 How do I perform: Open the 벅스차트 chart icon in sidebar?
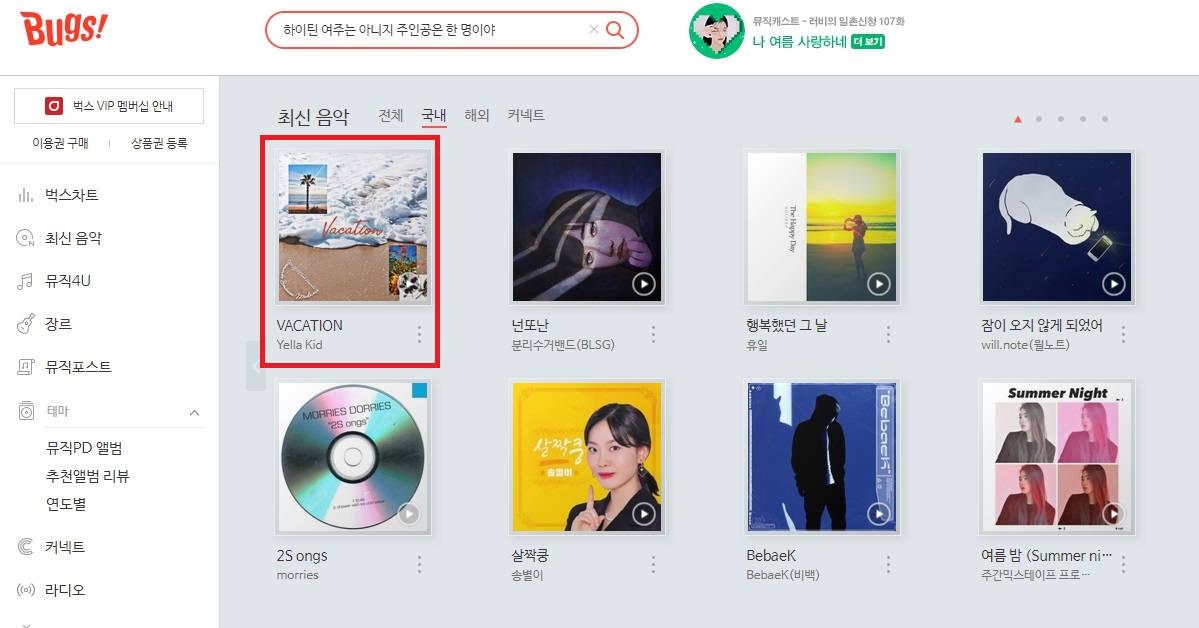pyautogui.click(x=25, y=195)
